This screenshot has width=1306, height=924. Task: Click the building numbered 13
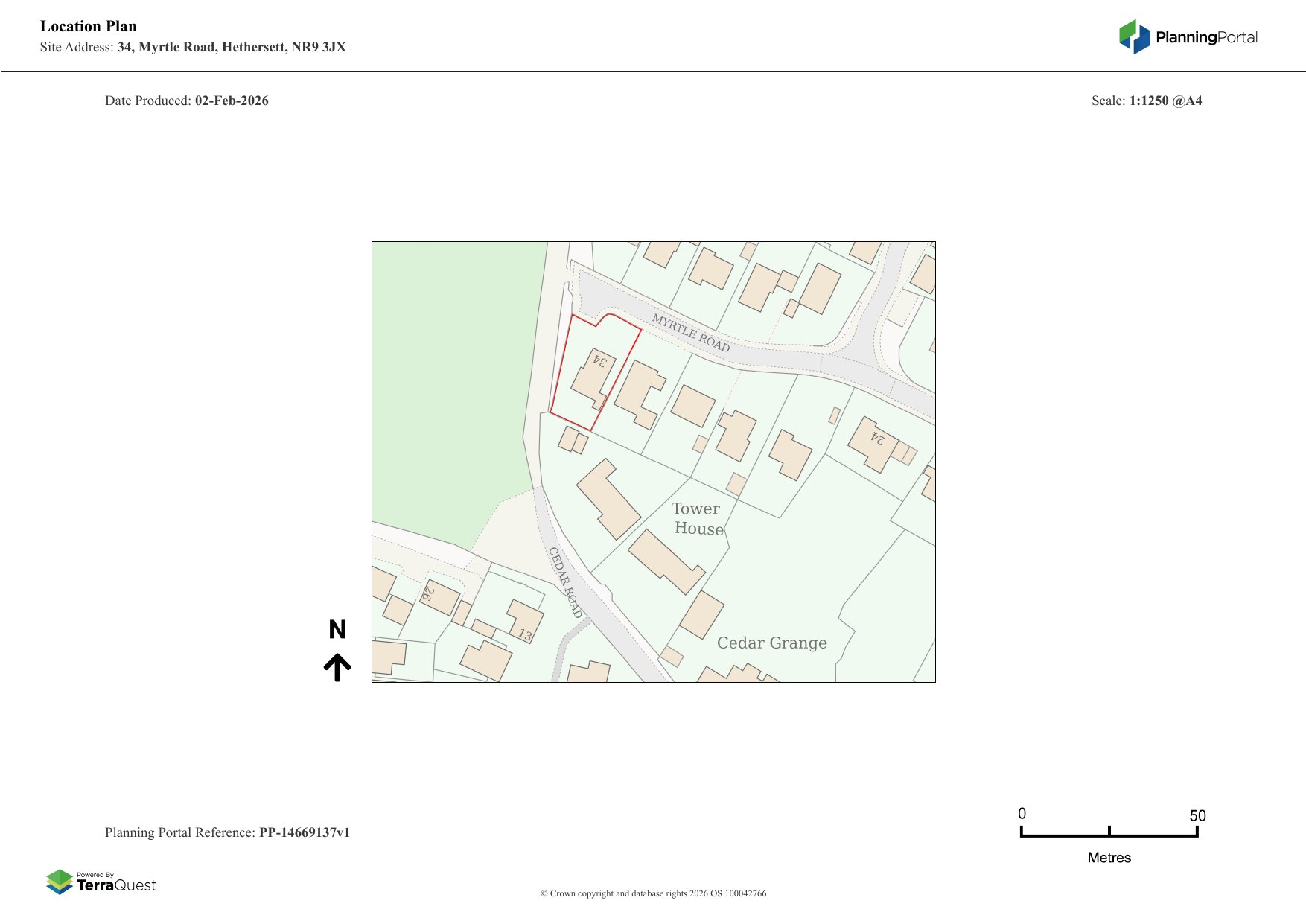[526, 621]
